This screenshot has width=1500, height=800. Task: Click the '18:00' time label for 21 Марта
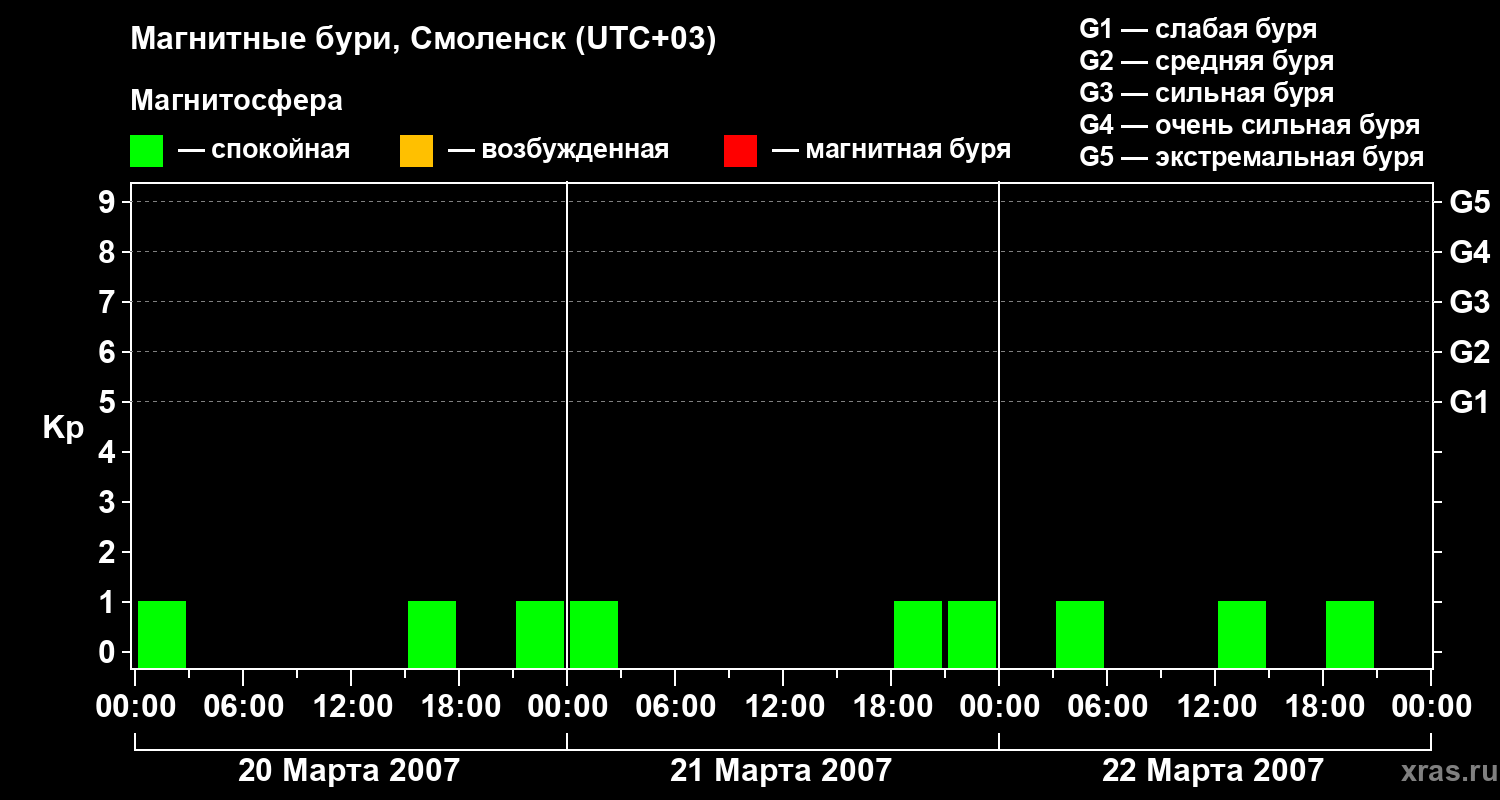pyautogui.click(x=891, y=707)
